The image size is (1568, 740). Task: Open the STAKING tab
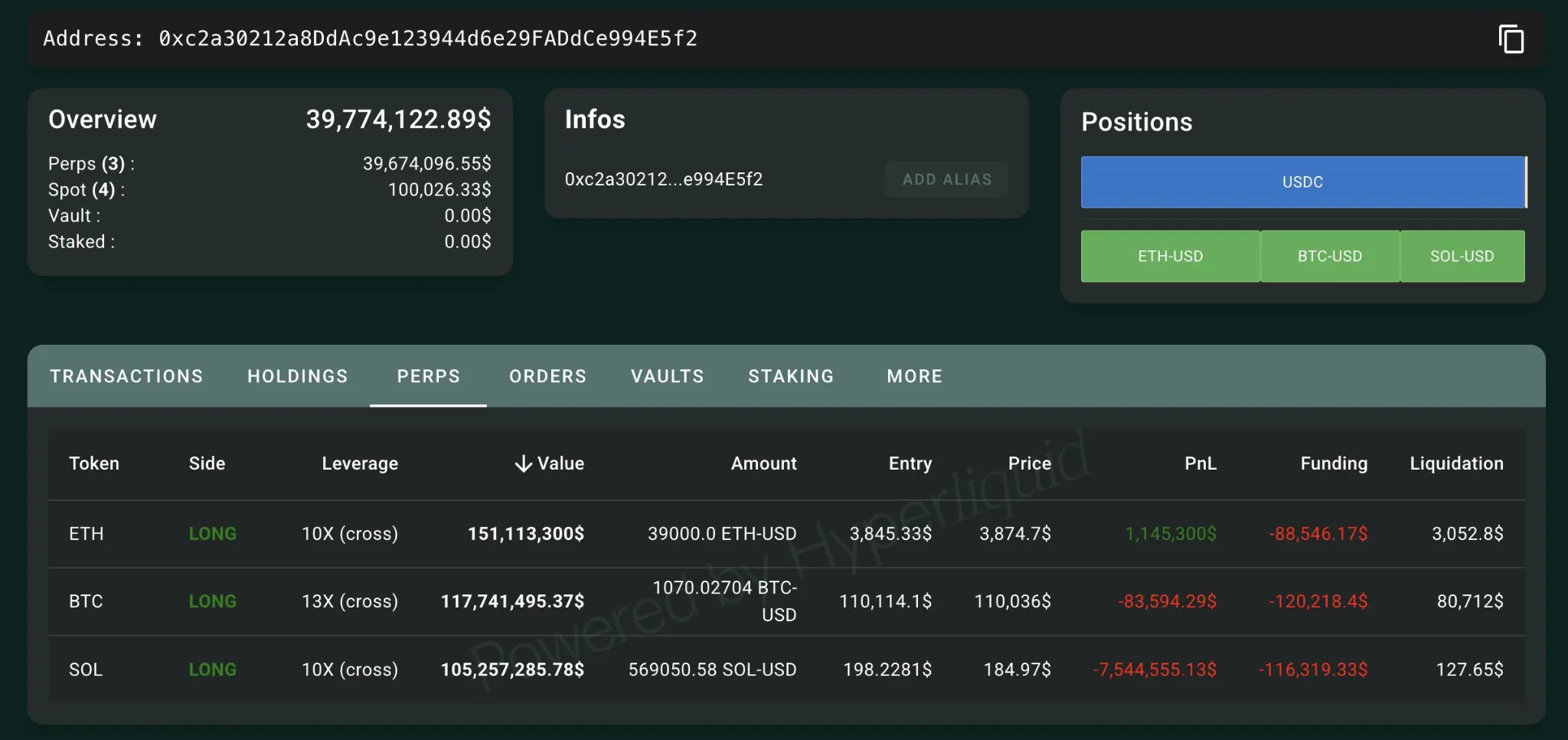point(790,376)
